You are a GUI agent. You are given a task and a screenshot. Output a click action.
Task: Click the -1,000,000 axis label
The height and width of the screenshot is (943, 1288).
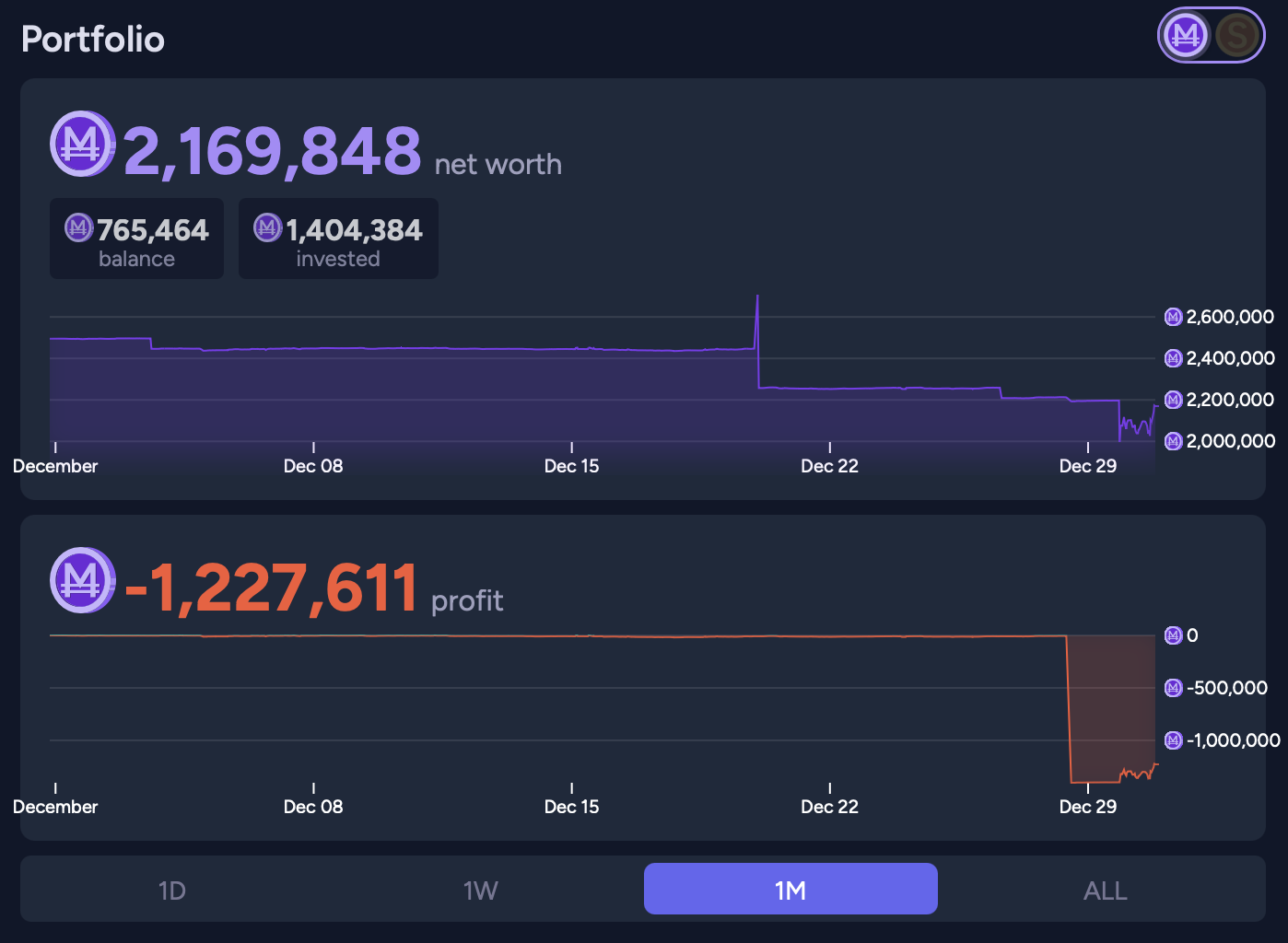pos(1234,740)
